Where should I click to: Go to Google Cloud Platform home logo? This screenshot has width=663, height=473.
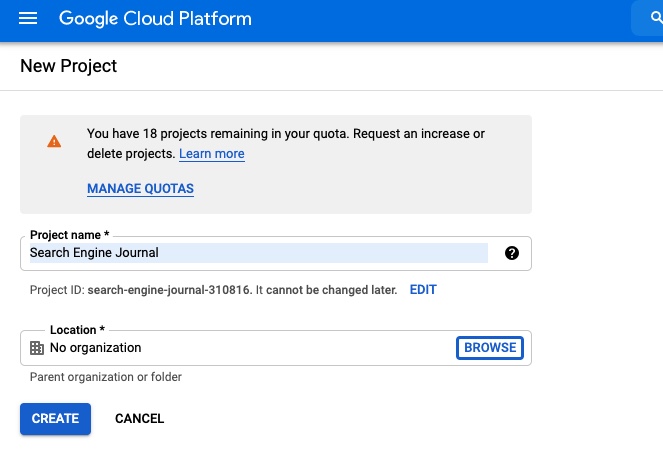point(155,19)
